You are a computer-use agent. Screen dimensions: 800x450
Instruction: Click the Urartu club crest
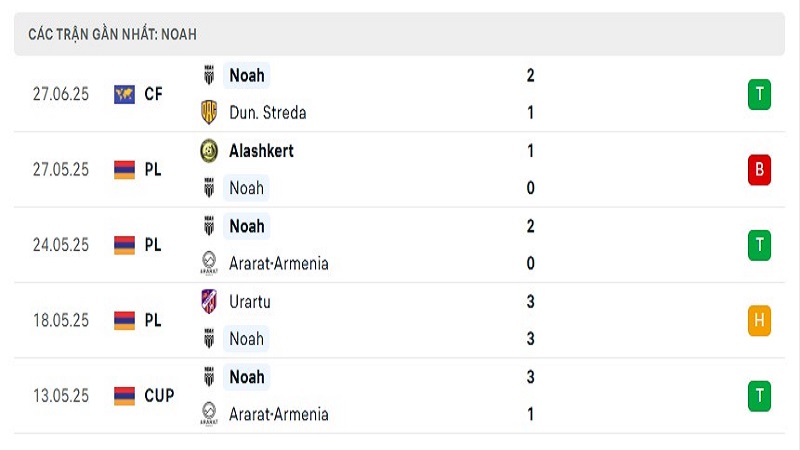[x=209, y=302]
